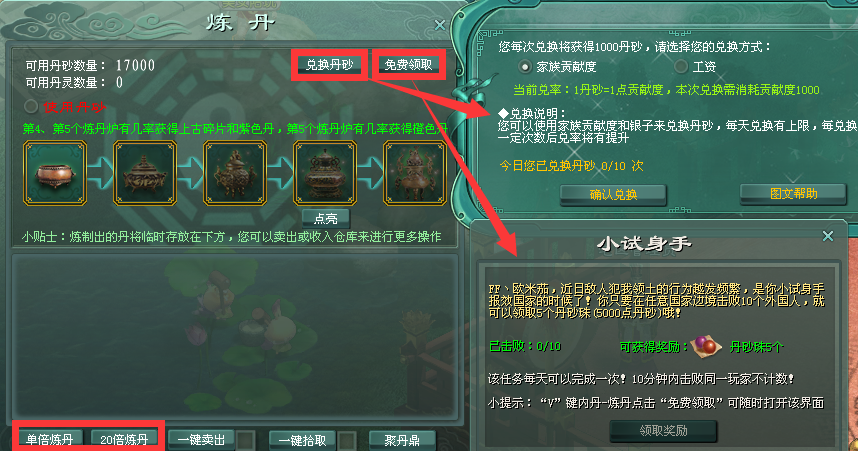Tick the checkbox next to 一键拾取
Screen dimensions: 858x451
click(347, 440)
